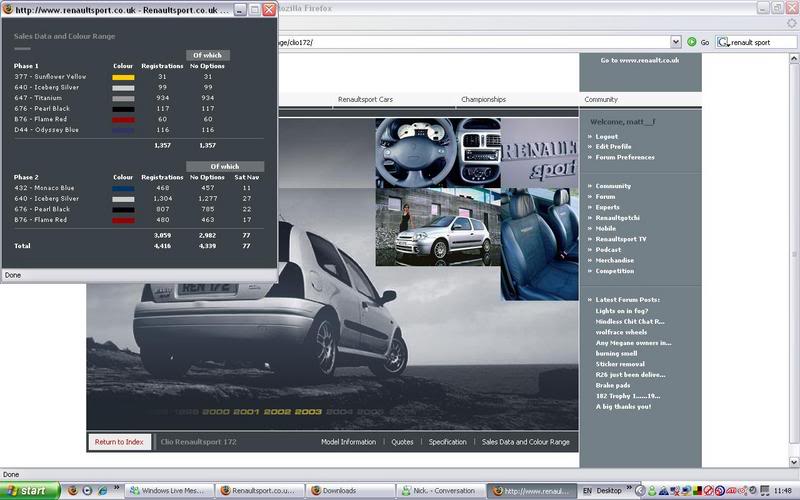Click the blue leather seat thumbnail

coord(539,233)
